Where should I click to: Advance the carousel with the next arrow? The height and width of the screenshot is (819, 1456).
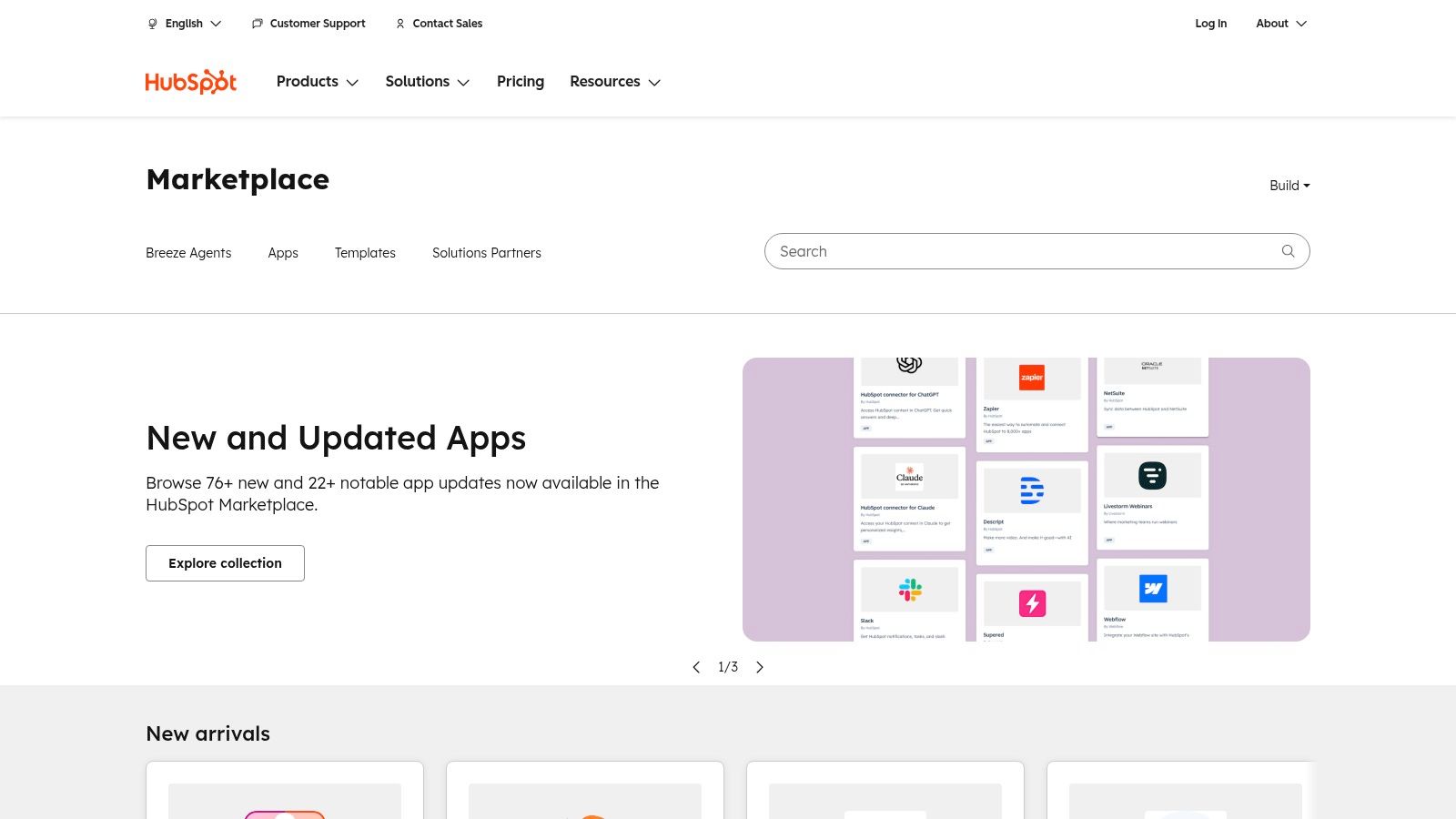coord(760,667)
